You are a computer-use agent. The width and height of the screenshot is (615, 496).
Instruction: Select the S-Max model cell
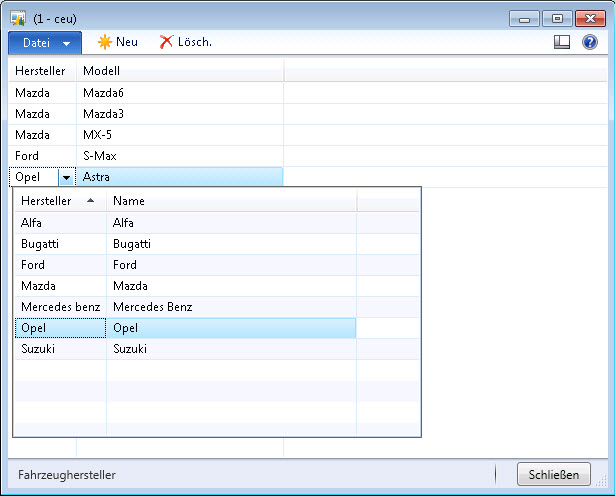tap(180, 156)
